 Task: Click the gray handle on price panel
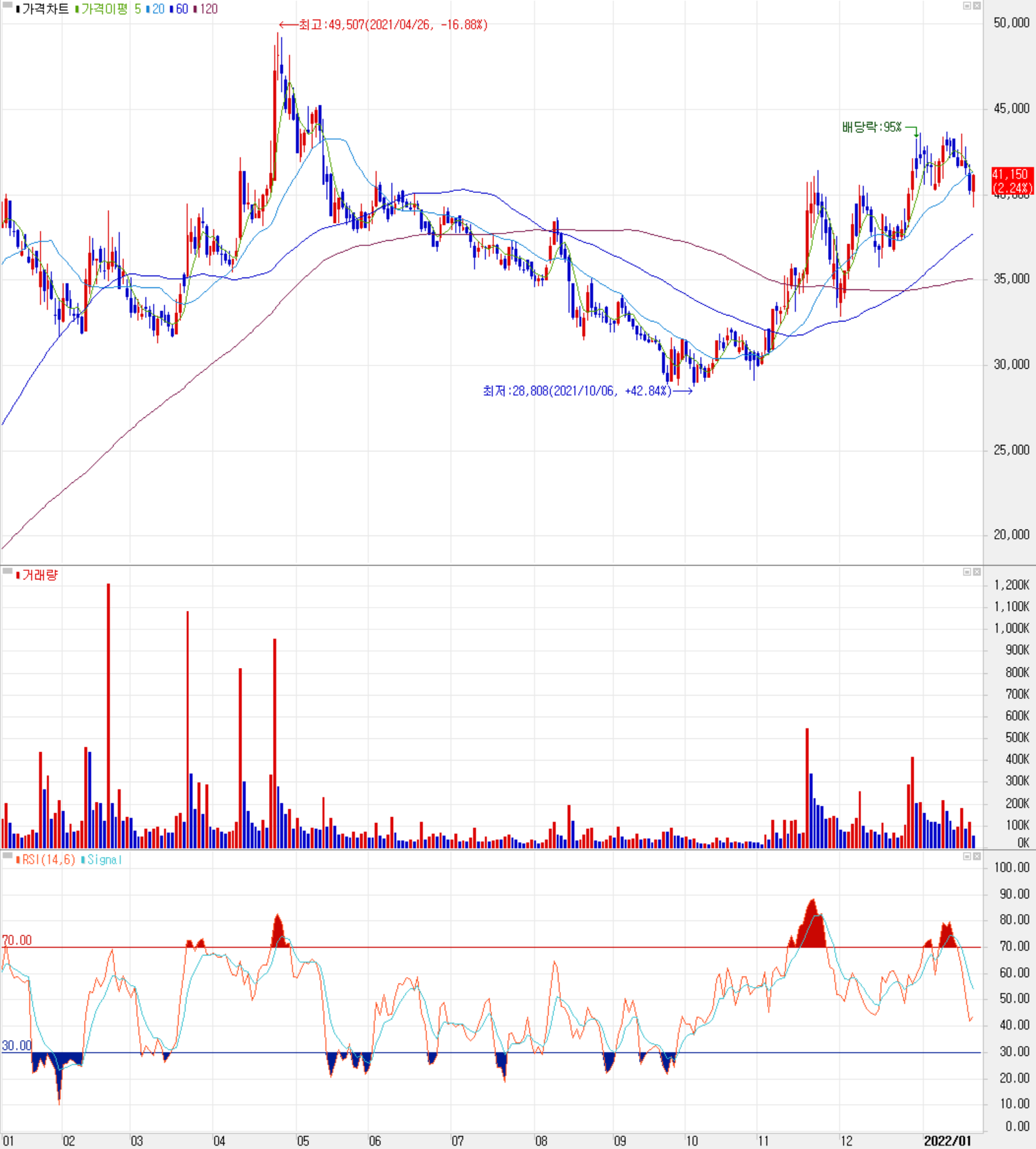7,5
